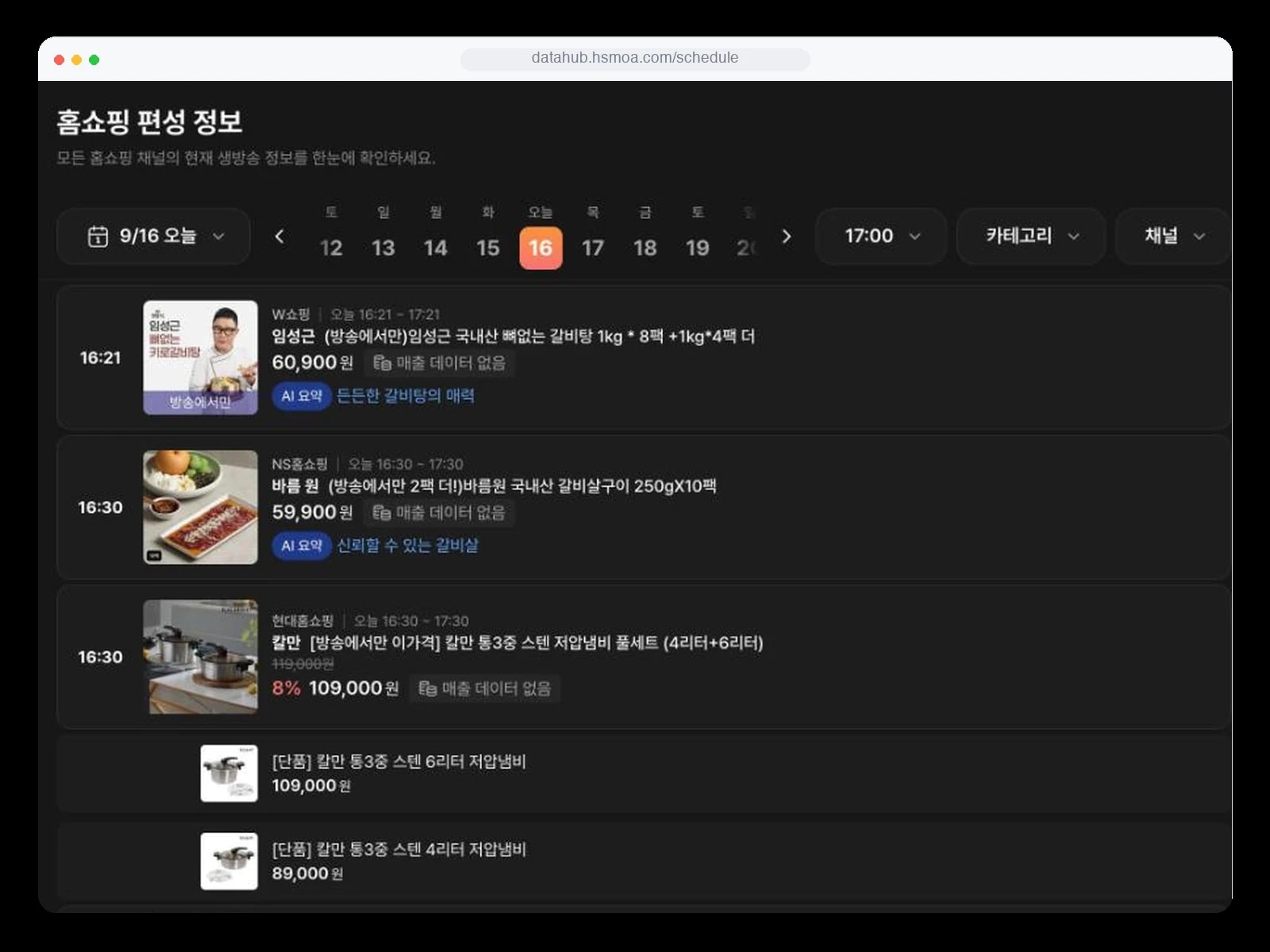Click the calendar icon in date picker
Image resolution: width=1270 pixels, height=952 pixels.
[x=98, y=236]
